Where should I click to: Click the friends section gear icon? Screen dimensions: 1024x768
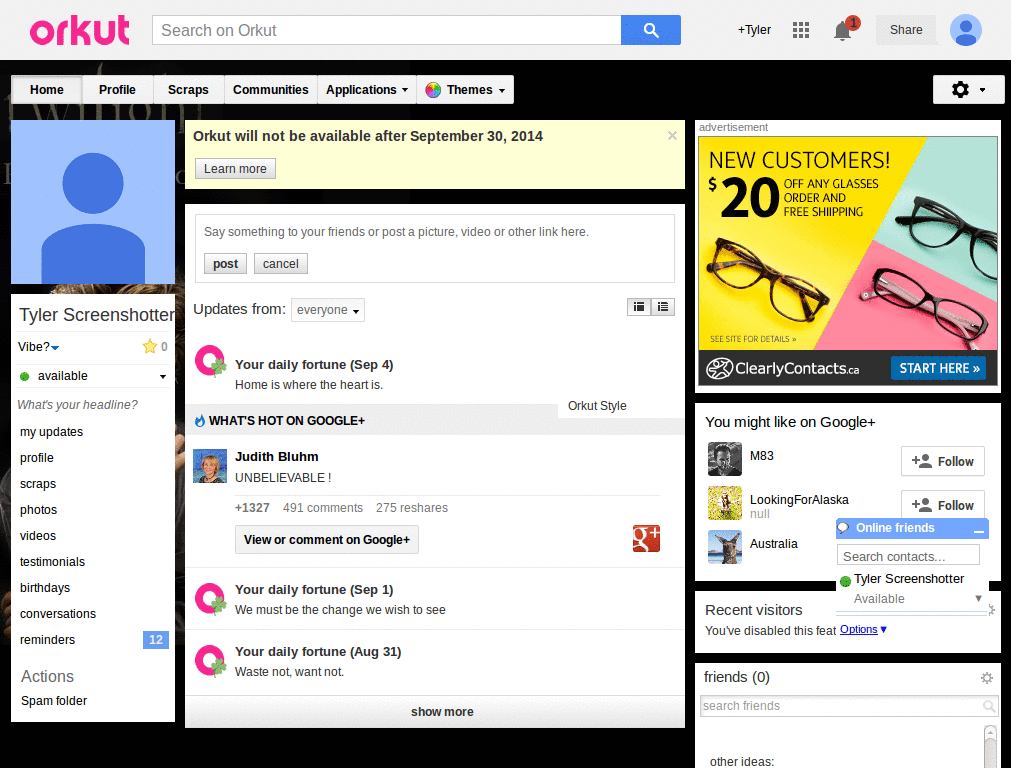click(x=987, y=678)
